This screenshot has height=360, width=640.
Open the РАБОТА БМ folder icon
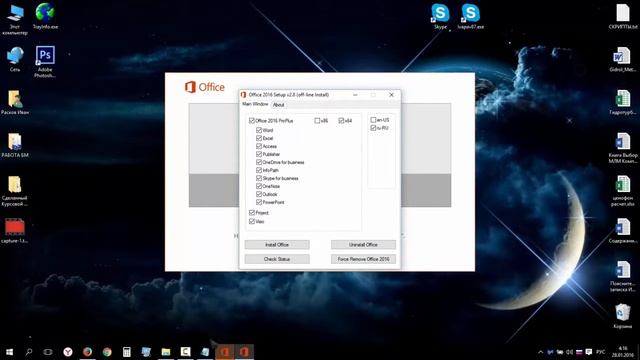[x=15, y=145]
